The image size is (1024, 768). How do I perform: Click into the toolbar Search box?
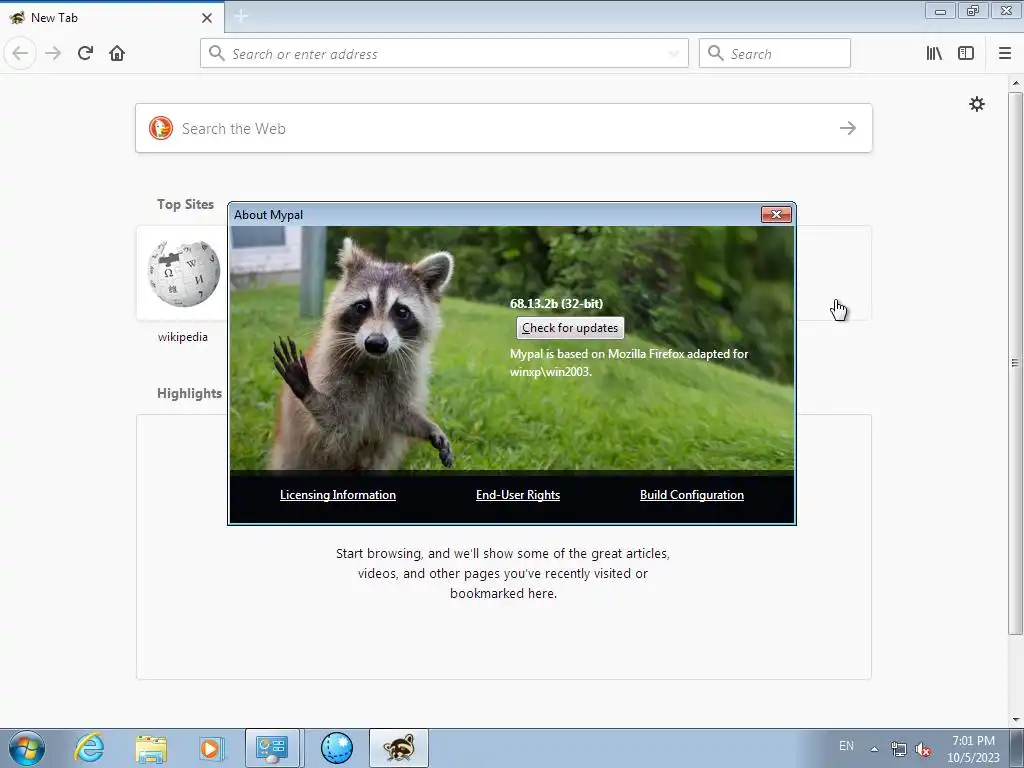click(775, 54)
